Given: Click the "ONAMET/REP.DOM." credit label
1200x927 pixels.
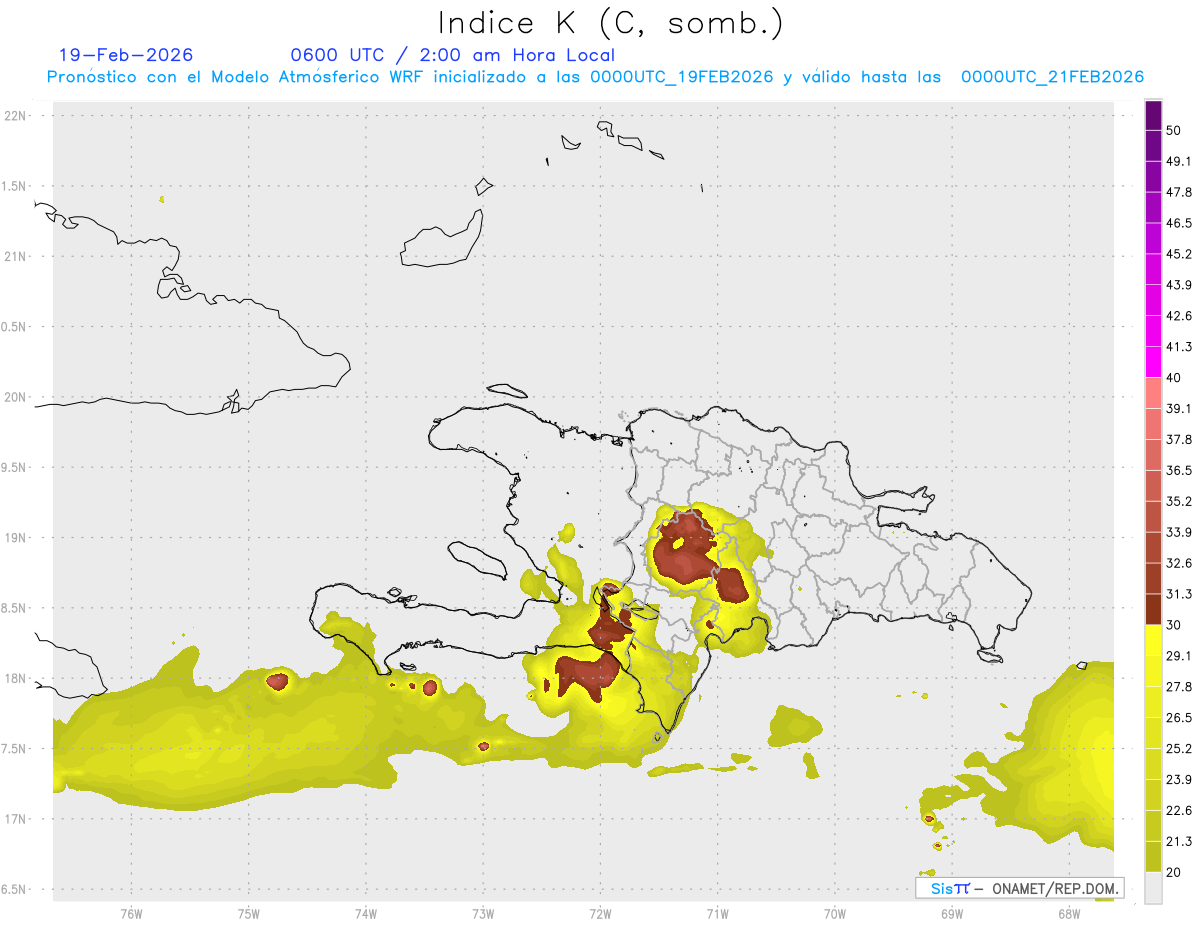Looking at the screenshot, I should tap(1055, 888).
